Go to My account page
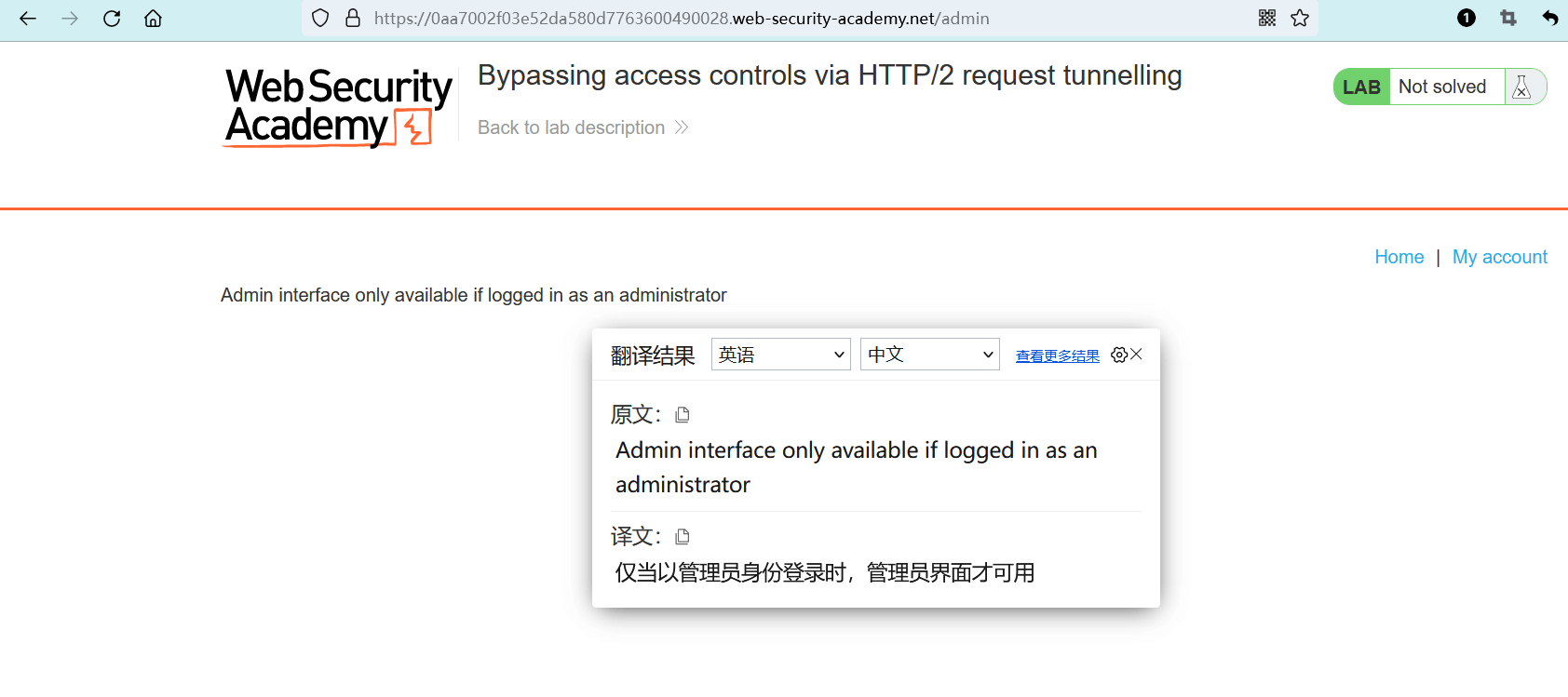1568x697 pixels. pyautogui.click(x=1499, y=257)
